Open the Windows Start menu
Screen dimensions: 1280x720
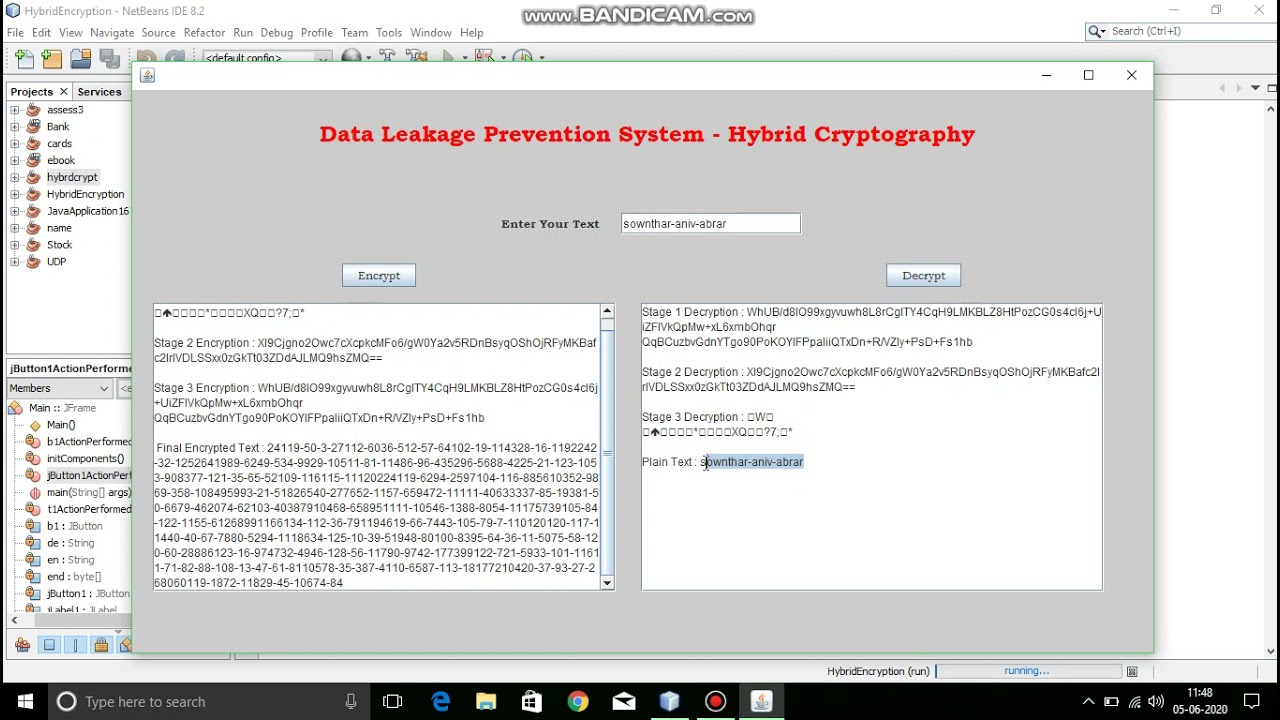coord(24,702)
